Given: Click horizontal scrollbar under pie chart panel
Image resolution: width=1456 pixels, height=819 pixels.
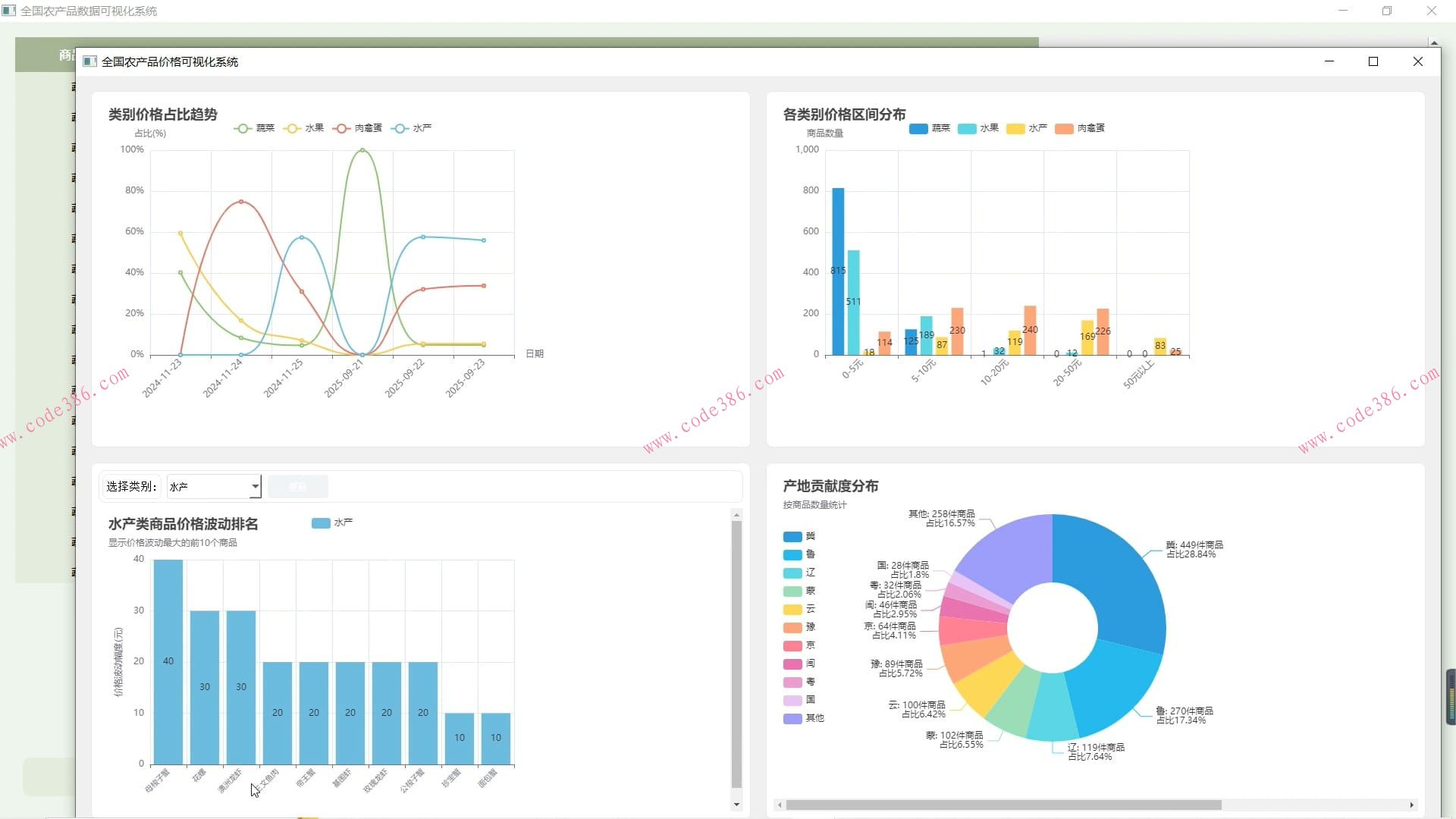Looking at the screenshot, I should (1003, 805).
